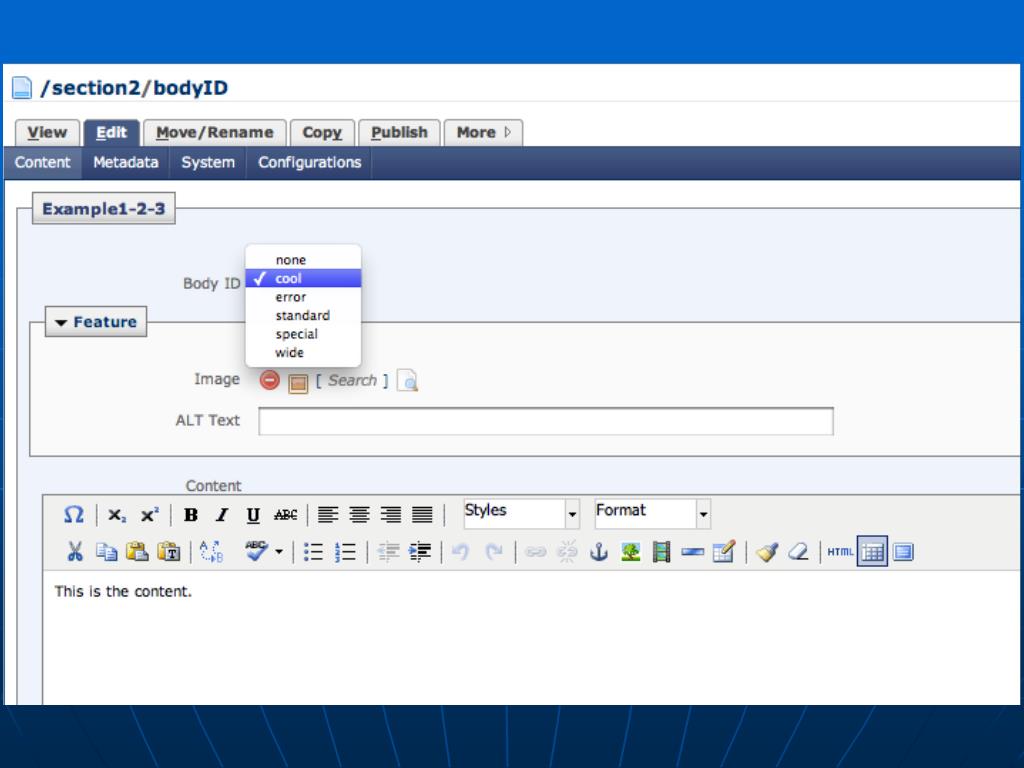Toggle fullscreen editor mode
Screen dimensions: 1024x768
pos(903,552)
